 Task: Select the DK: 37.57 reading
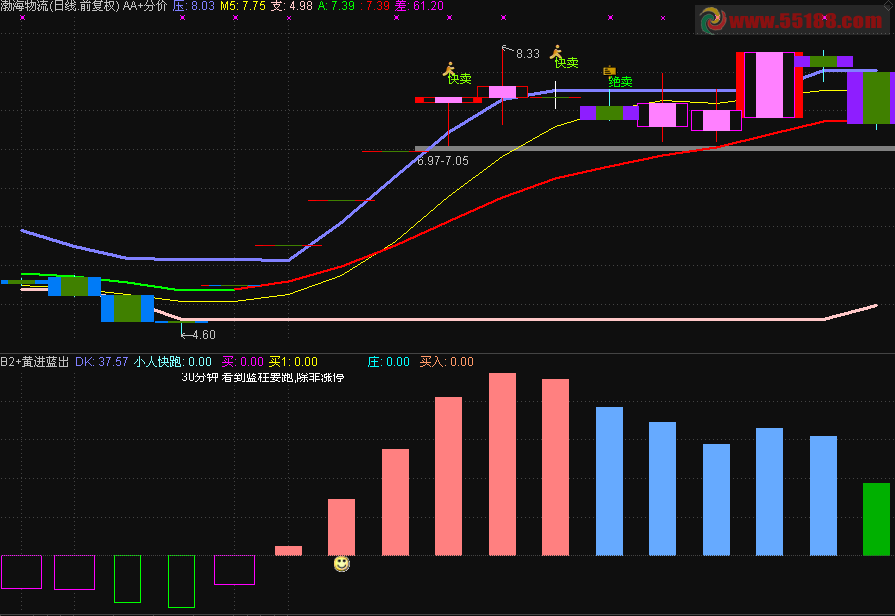tap(102, 362)
